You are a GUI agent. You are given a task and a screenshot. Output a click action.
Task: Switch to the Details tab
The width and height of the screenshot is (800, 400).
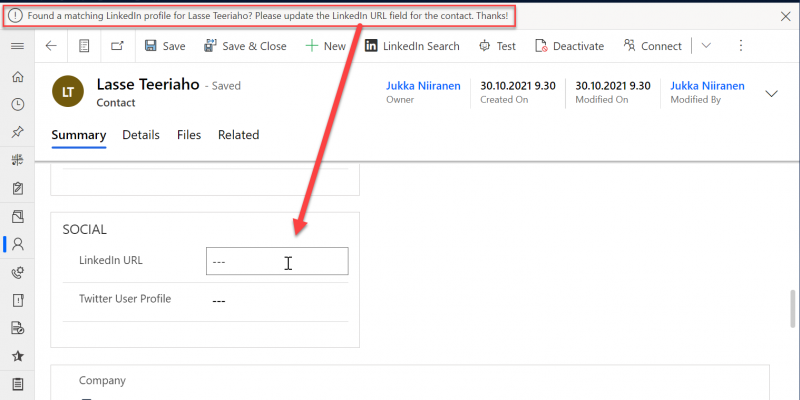141,135
